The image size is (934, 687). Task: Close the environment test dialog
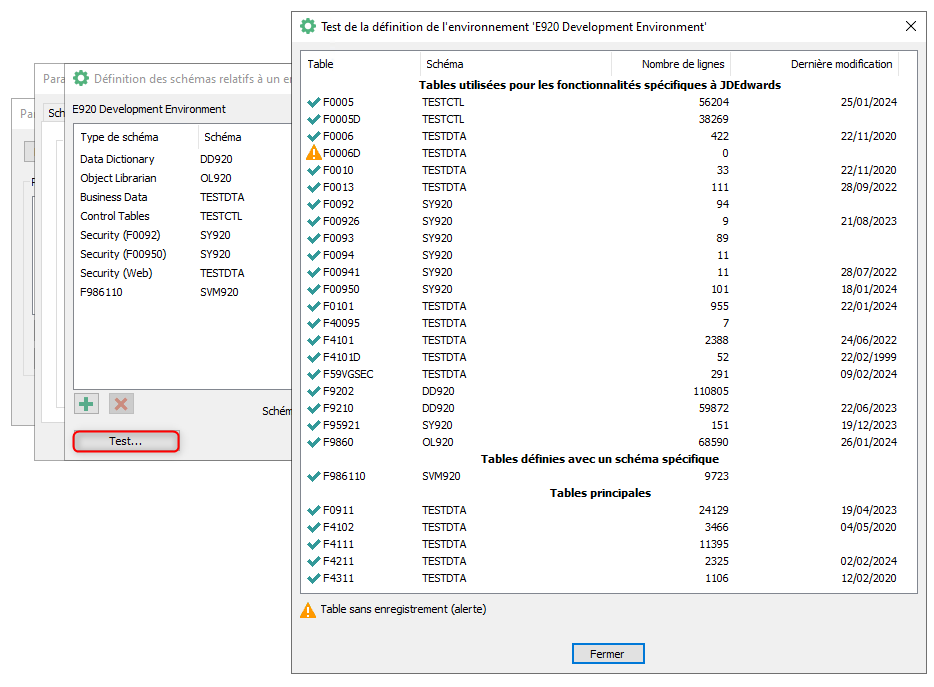click(911, 26)
